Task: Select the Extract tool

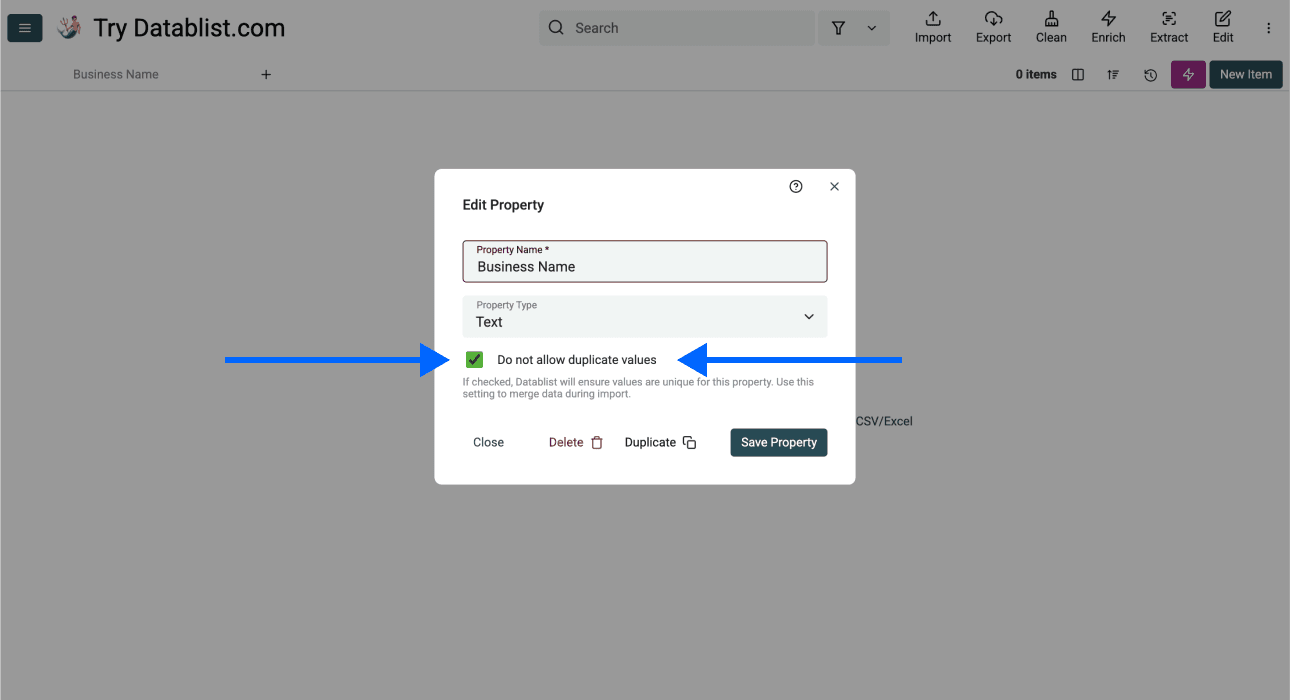Action: (1168, 27)
